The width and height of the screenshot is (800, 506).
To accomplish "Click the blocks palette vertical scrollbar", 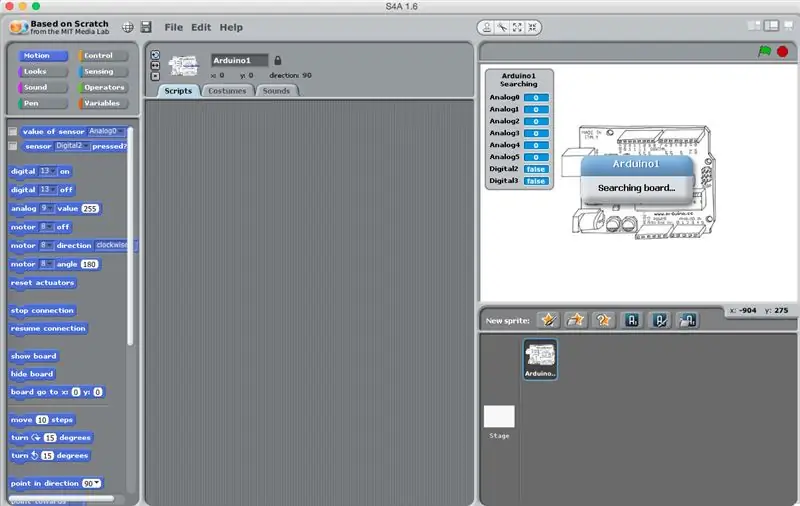I will click(130, 236).
